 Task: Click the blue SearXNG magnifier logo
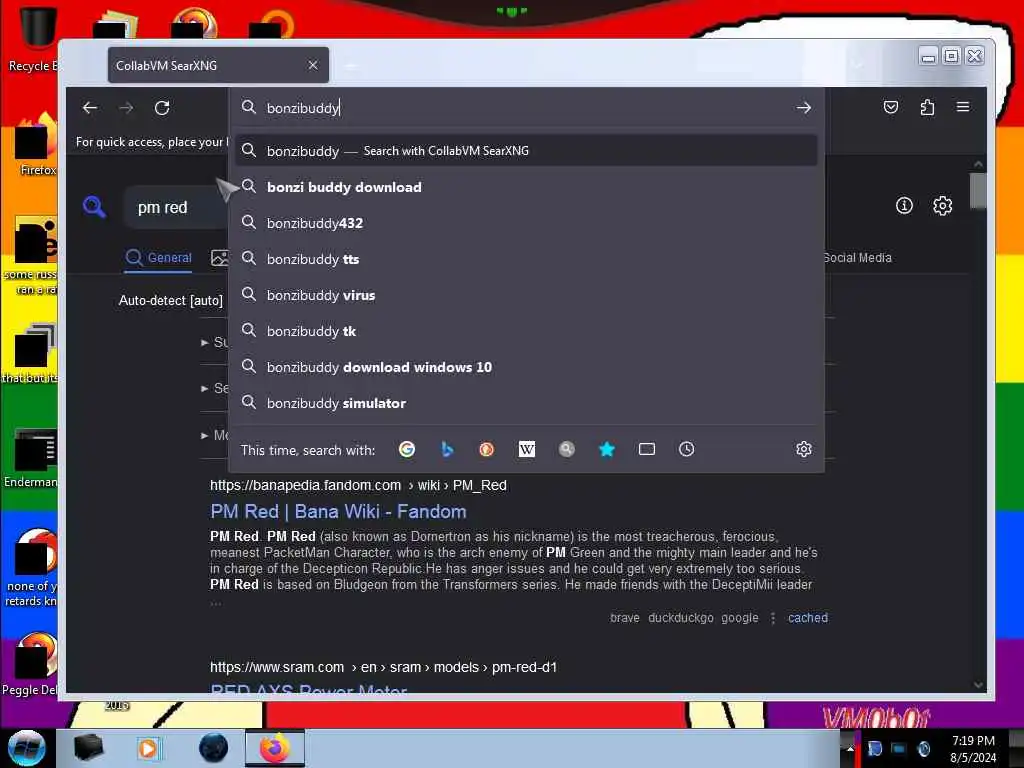tap(94, 207)
